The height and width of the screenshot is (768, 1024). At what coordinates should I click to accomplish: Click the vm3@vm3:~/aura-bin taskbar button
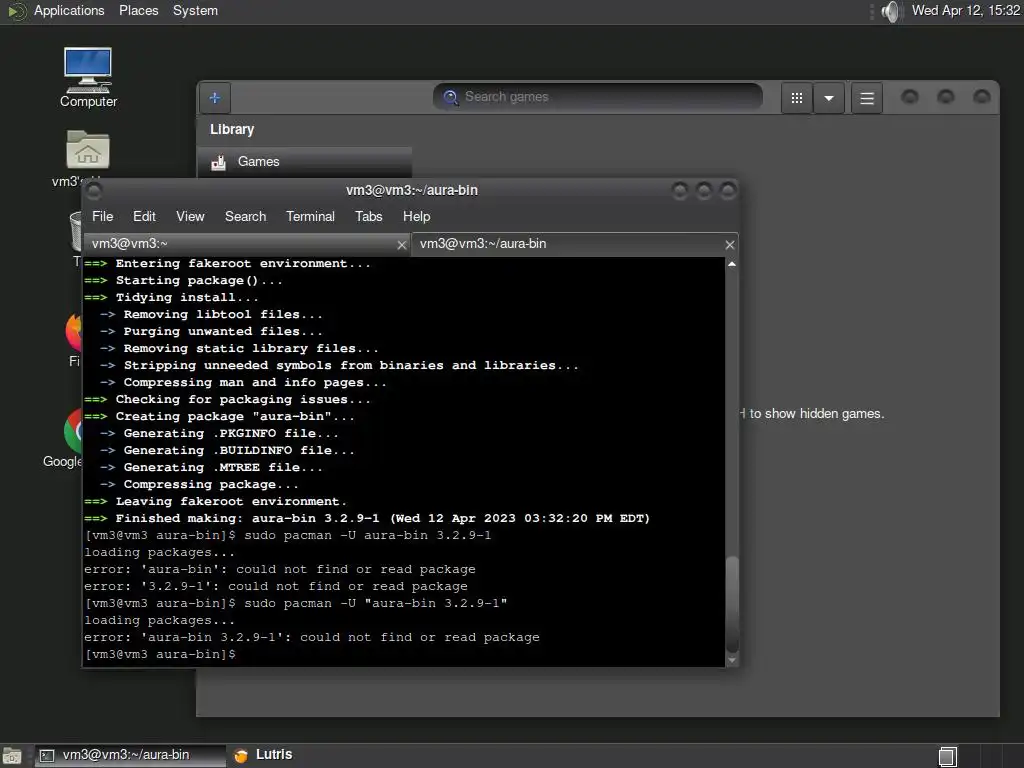[x=129, y=755]
